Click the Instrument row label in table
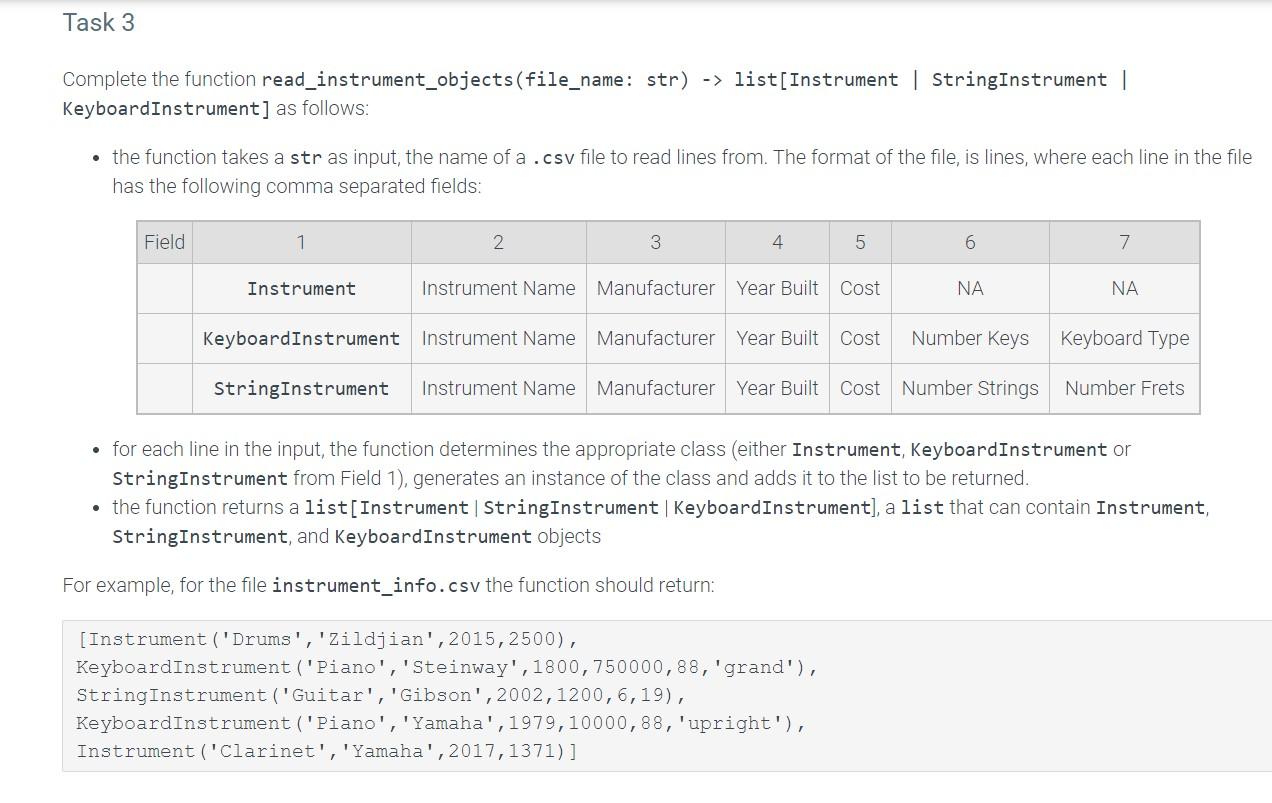Image resolution: width=1272 pixels, height=803 pixels. [x=301, y=288]
